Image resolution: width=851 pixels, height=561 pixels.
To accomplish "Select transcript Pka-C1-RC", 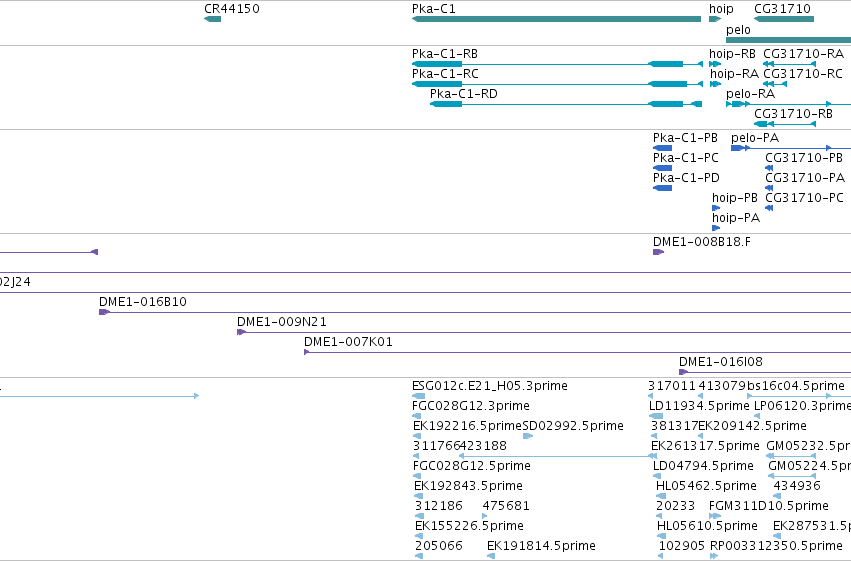I will 557,84.
